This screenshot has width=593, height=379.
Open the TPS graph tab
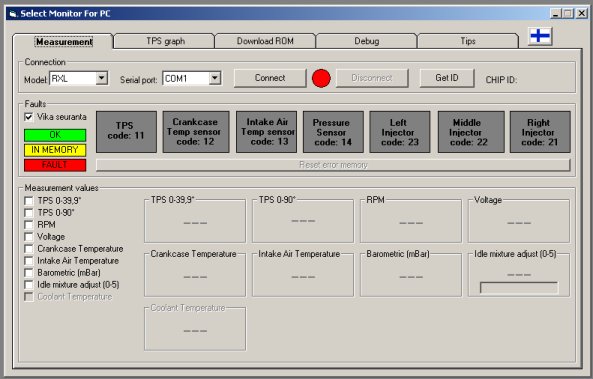[165, 41]
